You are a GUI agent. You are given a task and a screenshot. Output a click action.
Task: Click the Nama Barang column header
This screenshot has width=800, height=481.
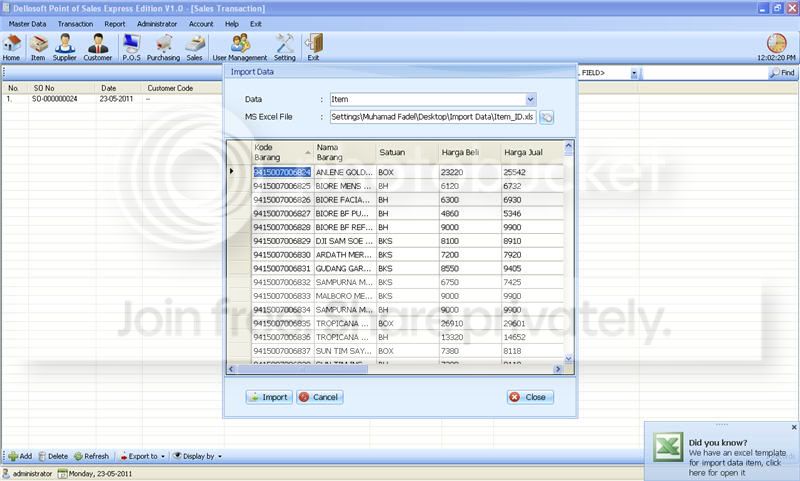click(345, 153)
